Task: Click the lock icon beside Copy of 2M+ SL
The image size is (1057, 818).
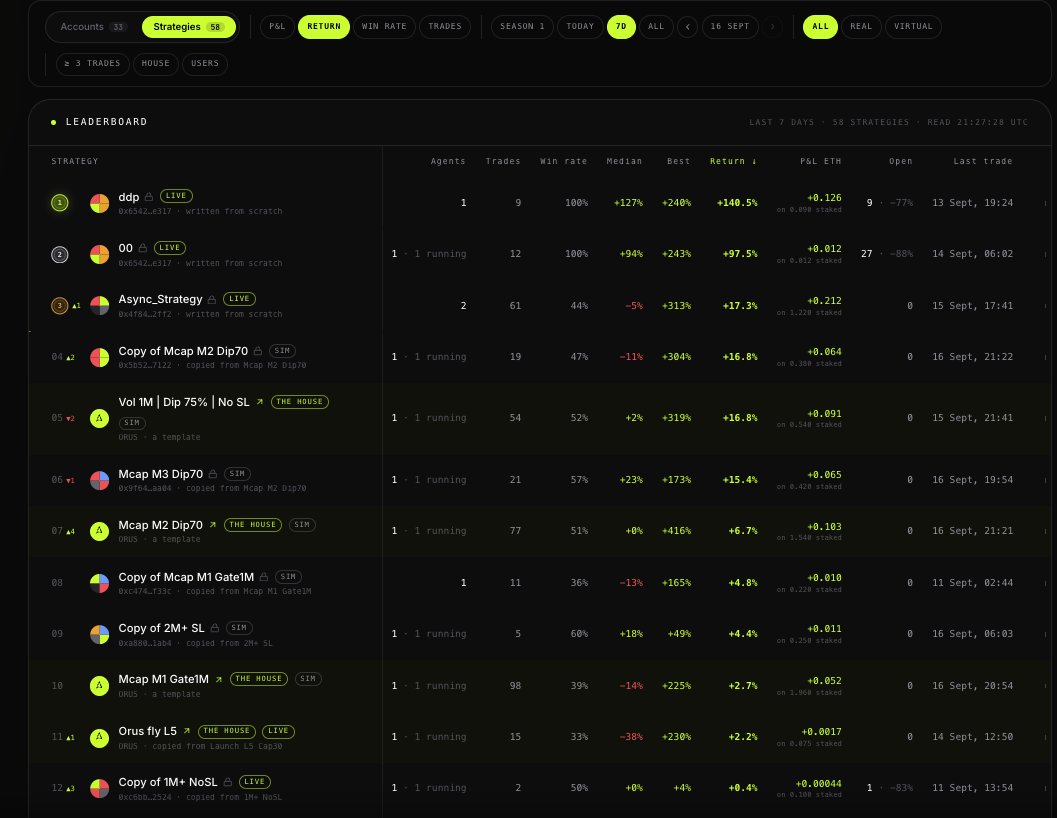Action: [214, 629]
